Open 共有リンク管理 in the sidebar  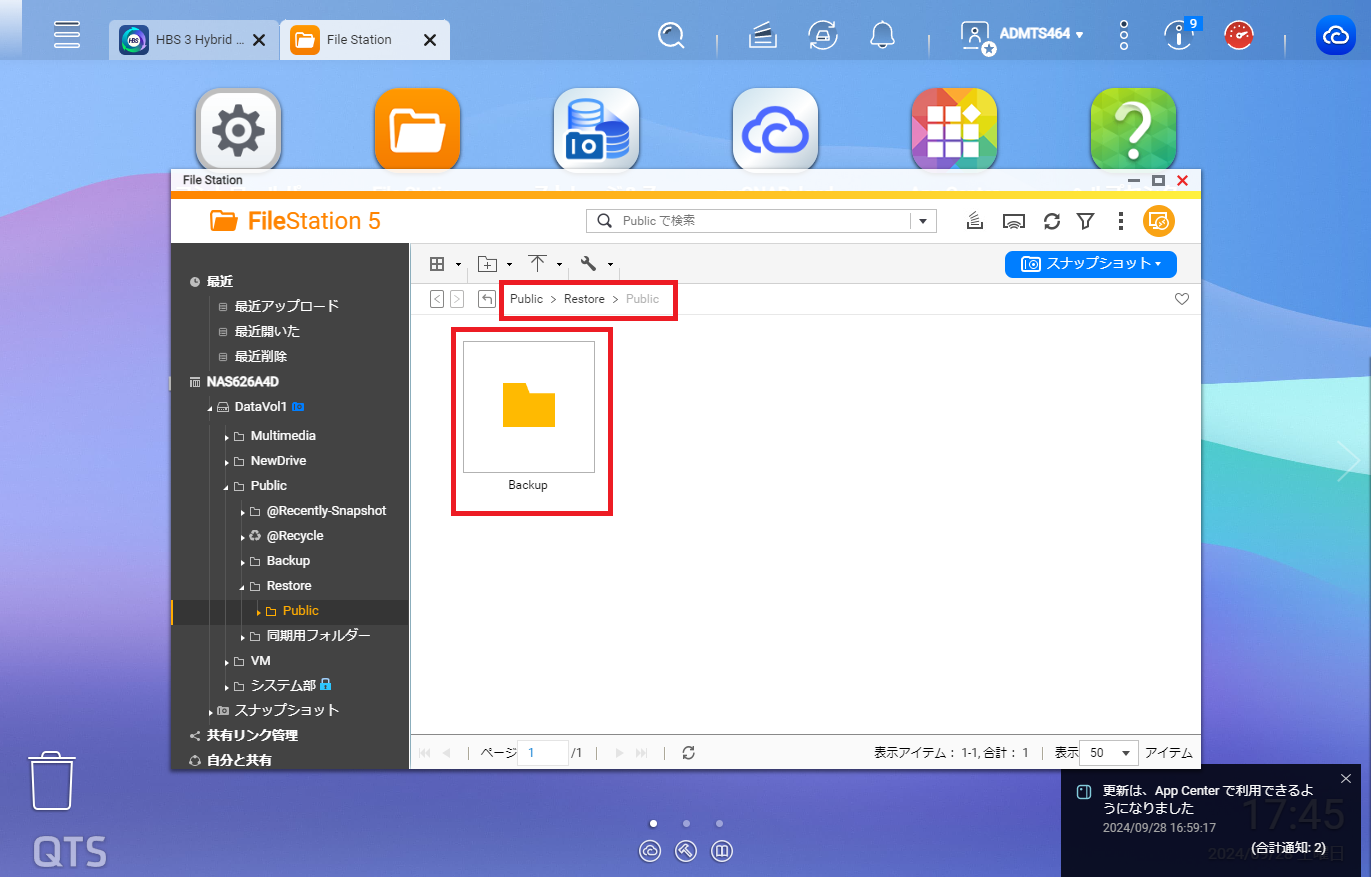pos(252,736)
